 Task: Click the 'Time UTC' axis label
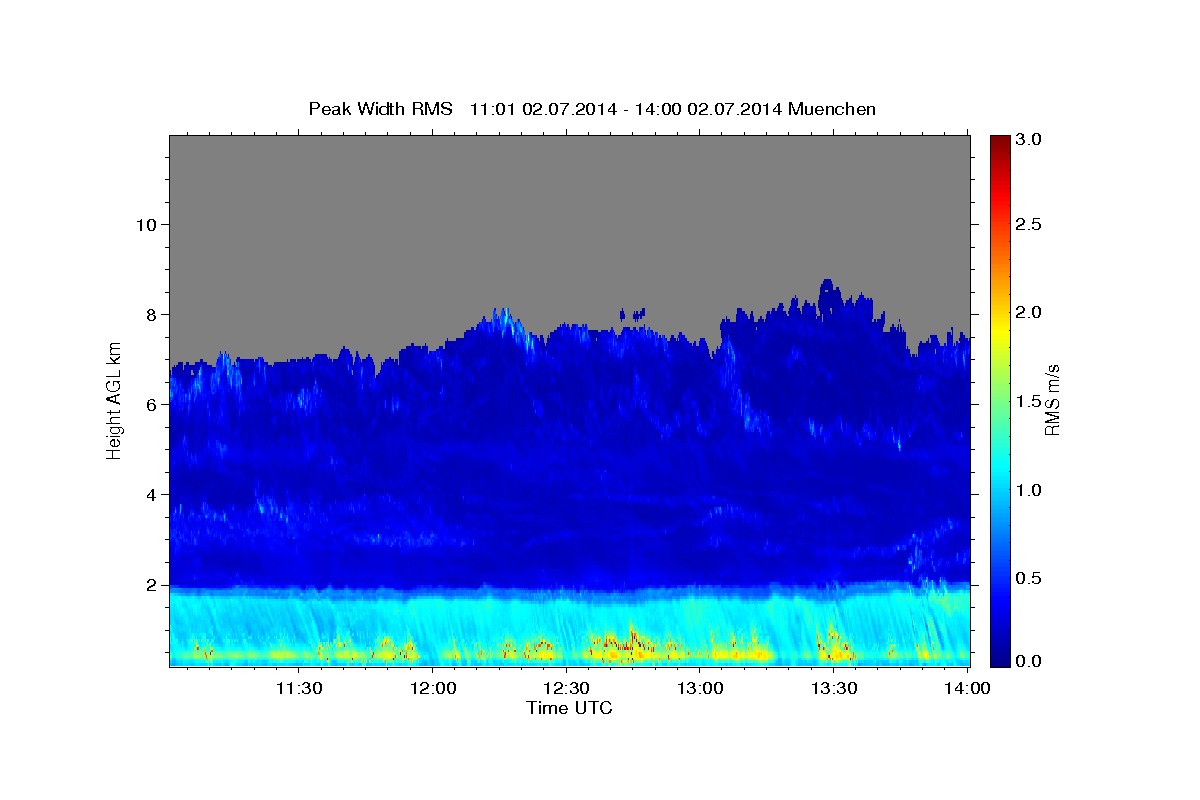[x=569, y=708]
